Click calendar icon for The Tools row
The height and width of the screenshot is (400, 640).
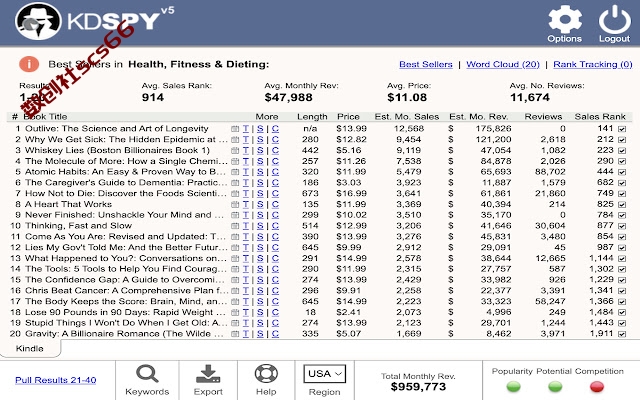pyautogui.click(x=235, y=269)
